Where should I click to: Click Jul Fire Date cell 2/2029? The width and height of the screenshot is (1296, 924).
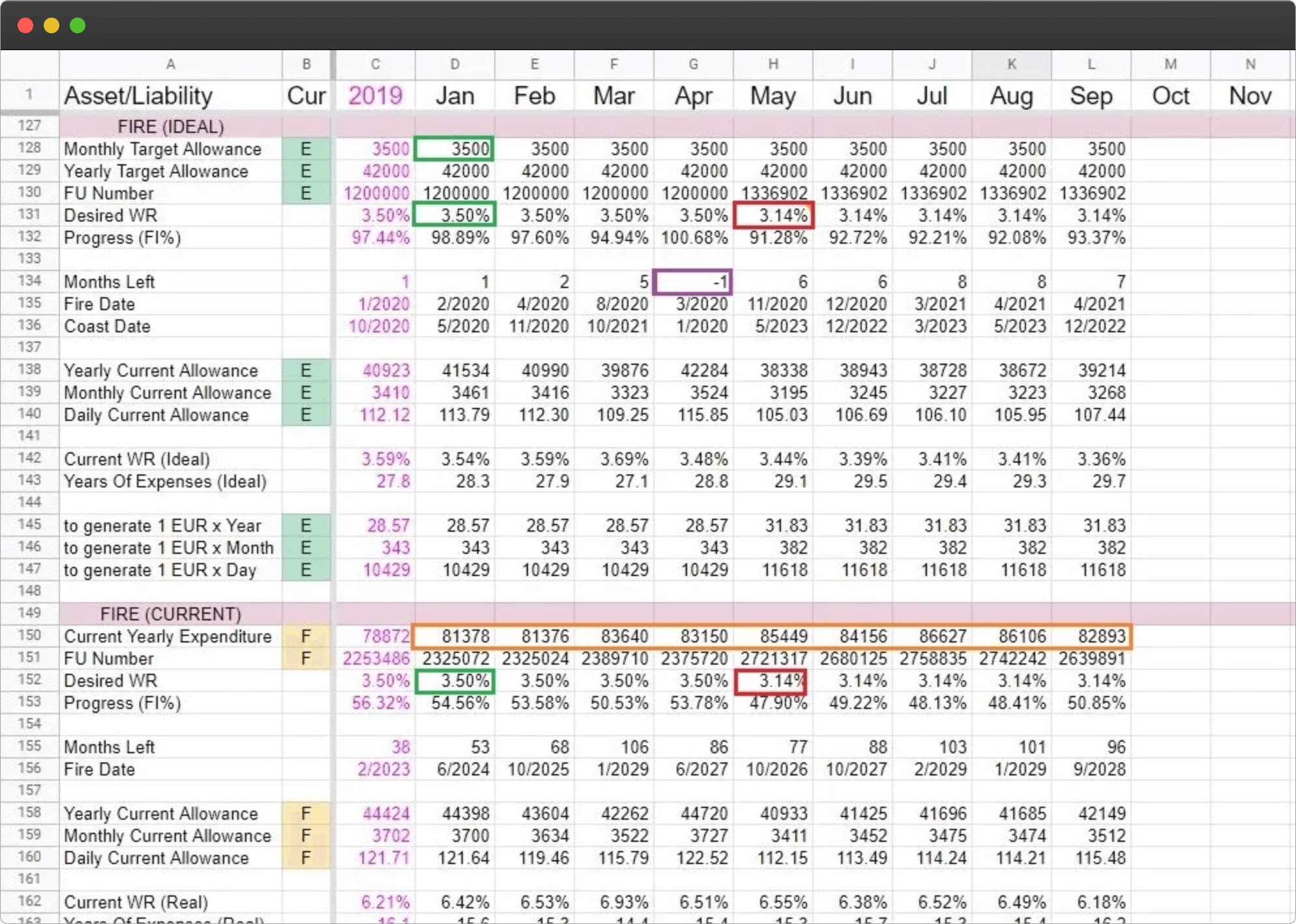pos(932,769)
